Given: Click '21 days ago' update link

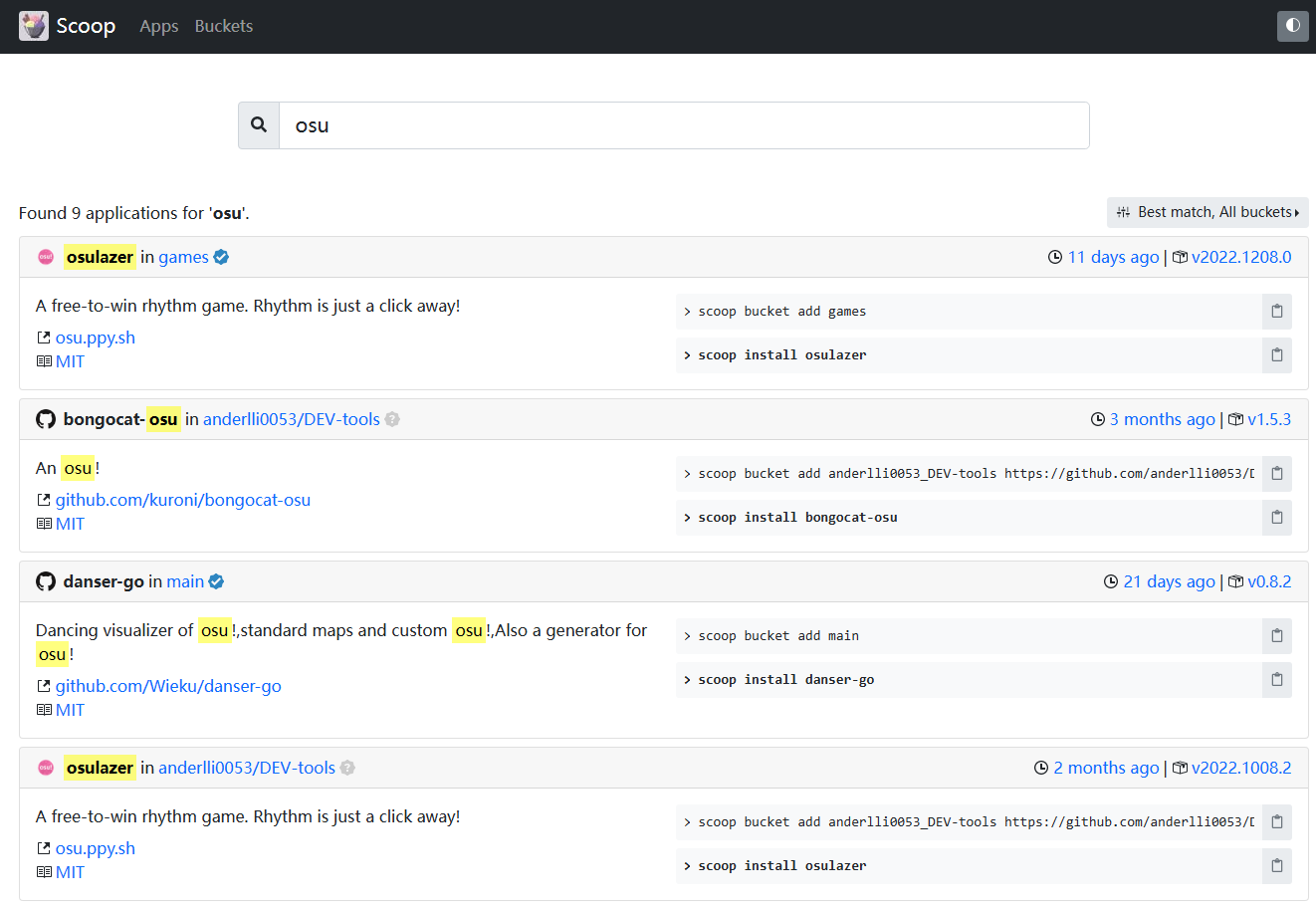Looking at the screenshot, I should click(x=1169, y=581).
